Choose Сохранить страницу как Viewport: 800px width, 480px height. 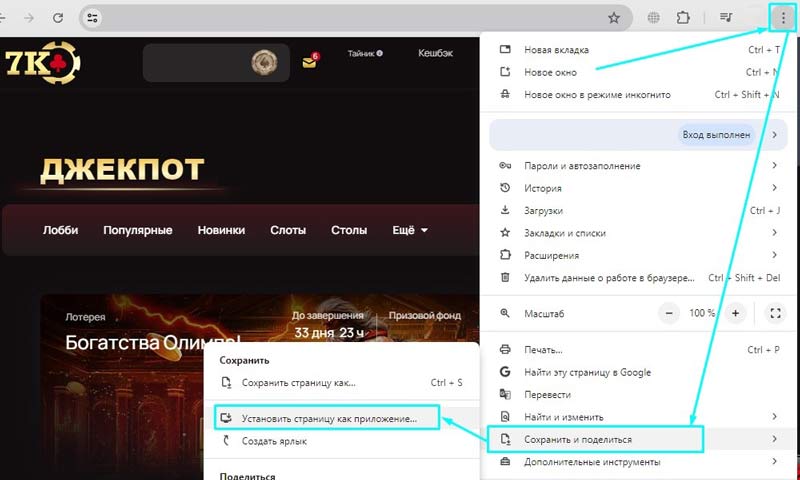(x=341, y=383)
